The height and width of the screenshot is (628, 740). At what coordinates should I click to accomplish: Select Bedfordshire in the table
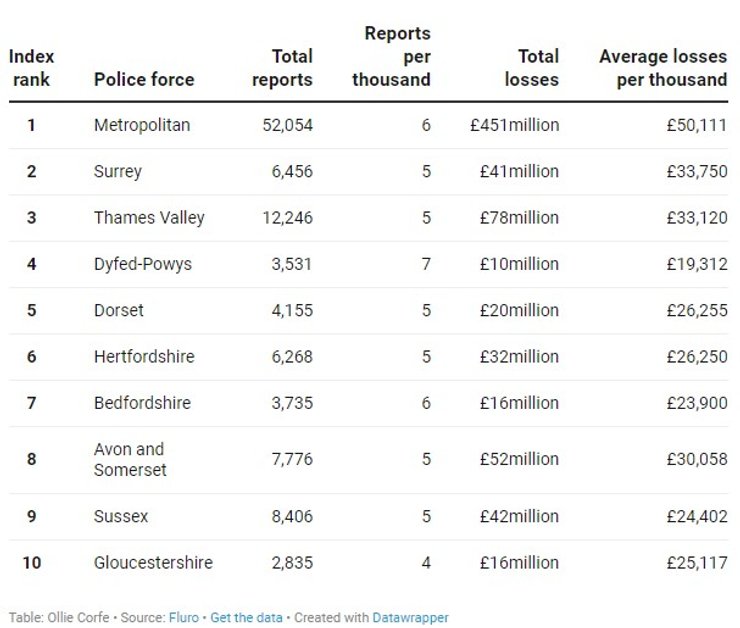[142, 402]
